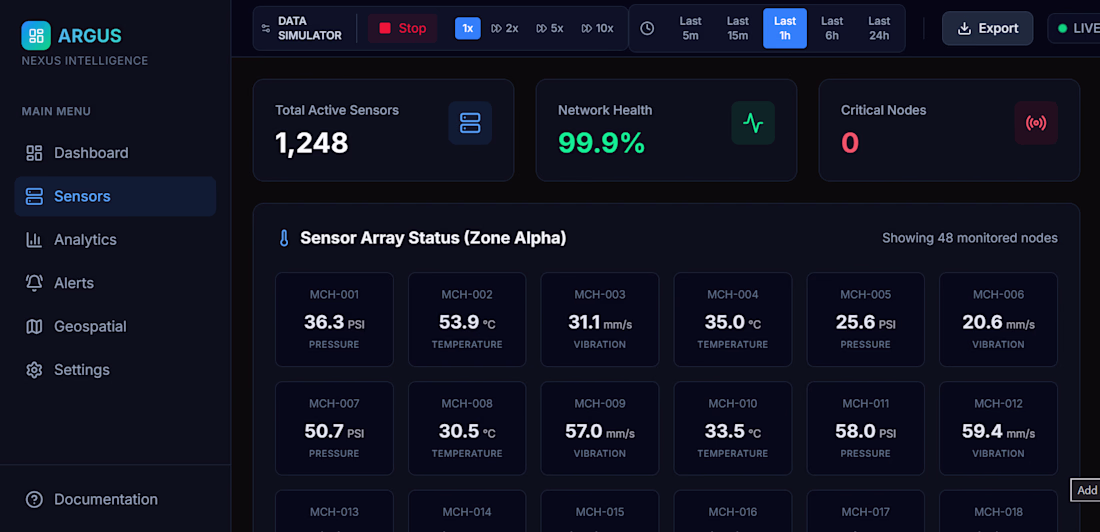Click the Critical Nodes value 0
This screenshot has width=1100, height=532.
coord(850,143)
